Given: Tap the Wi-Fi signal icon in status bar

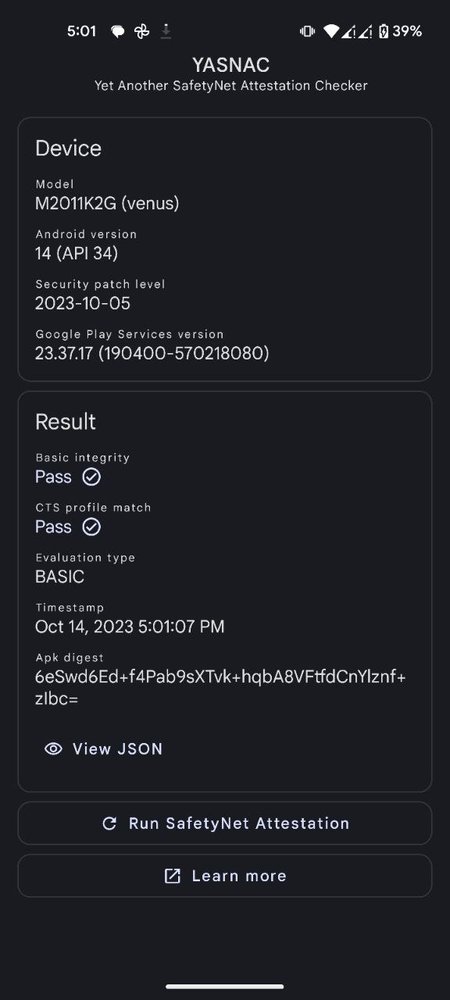Looking at the screenshot, I should click(331, 31).
